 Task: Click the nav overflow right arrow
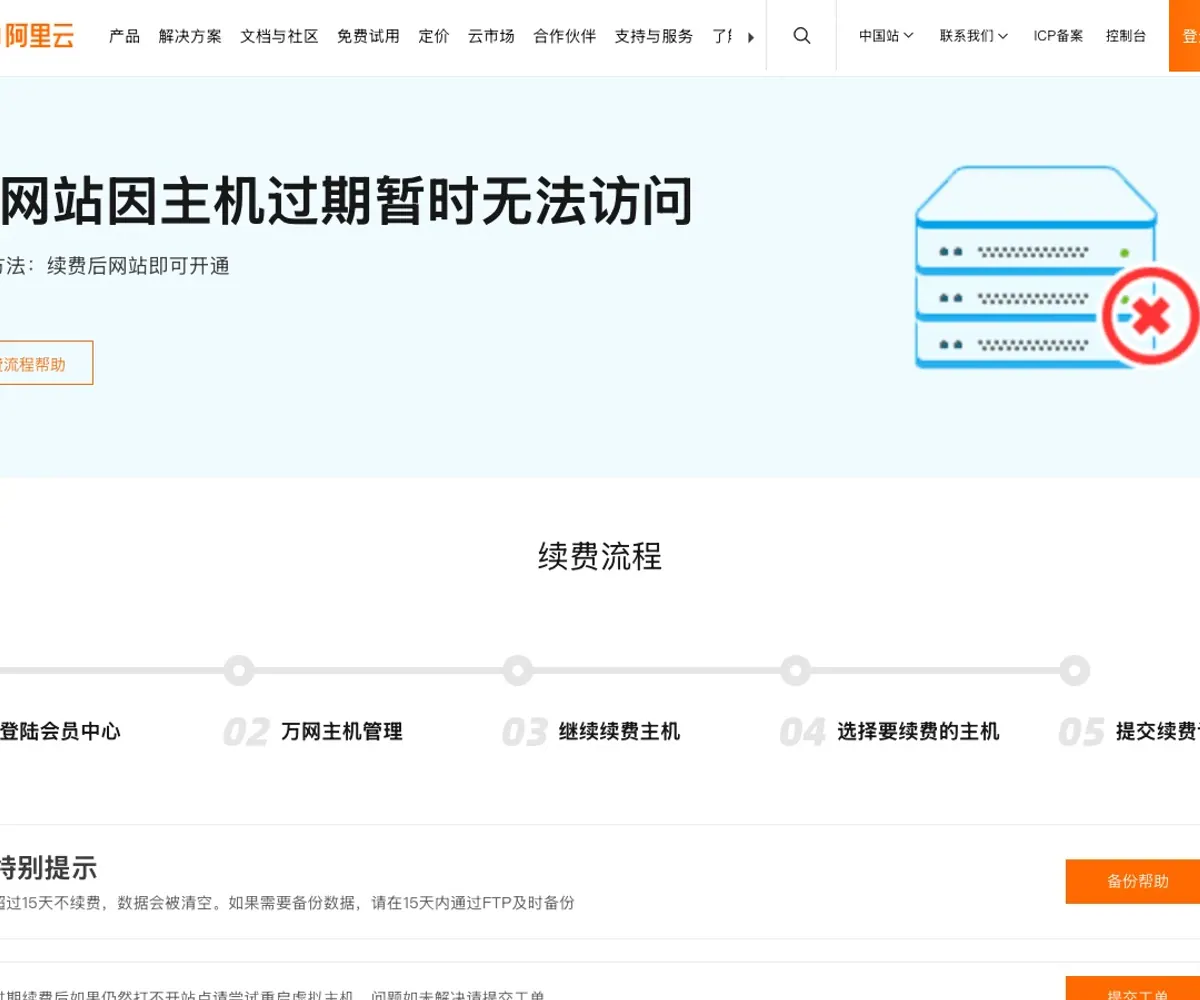pyautogui.click(x=751, y=37)
